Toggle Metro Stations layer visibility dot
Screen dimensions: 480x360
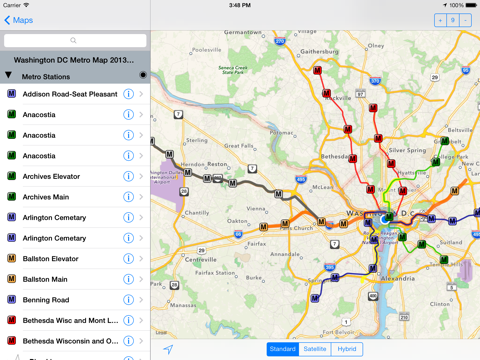tap(143, 75)
